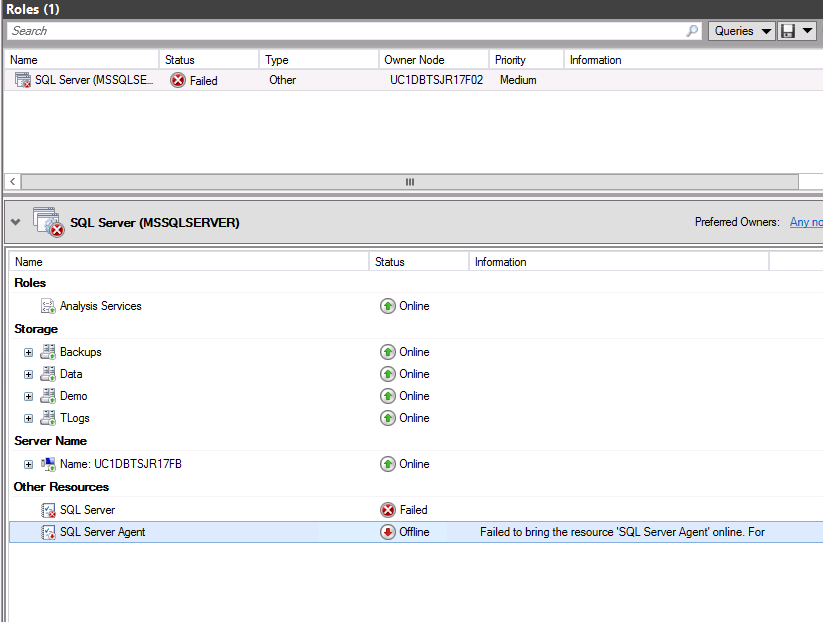Select the SQL Server (MSSQLSE... role row
The height and width of the screenshot is (622, 823).
pyautogui.click(x=414, y=80)
